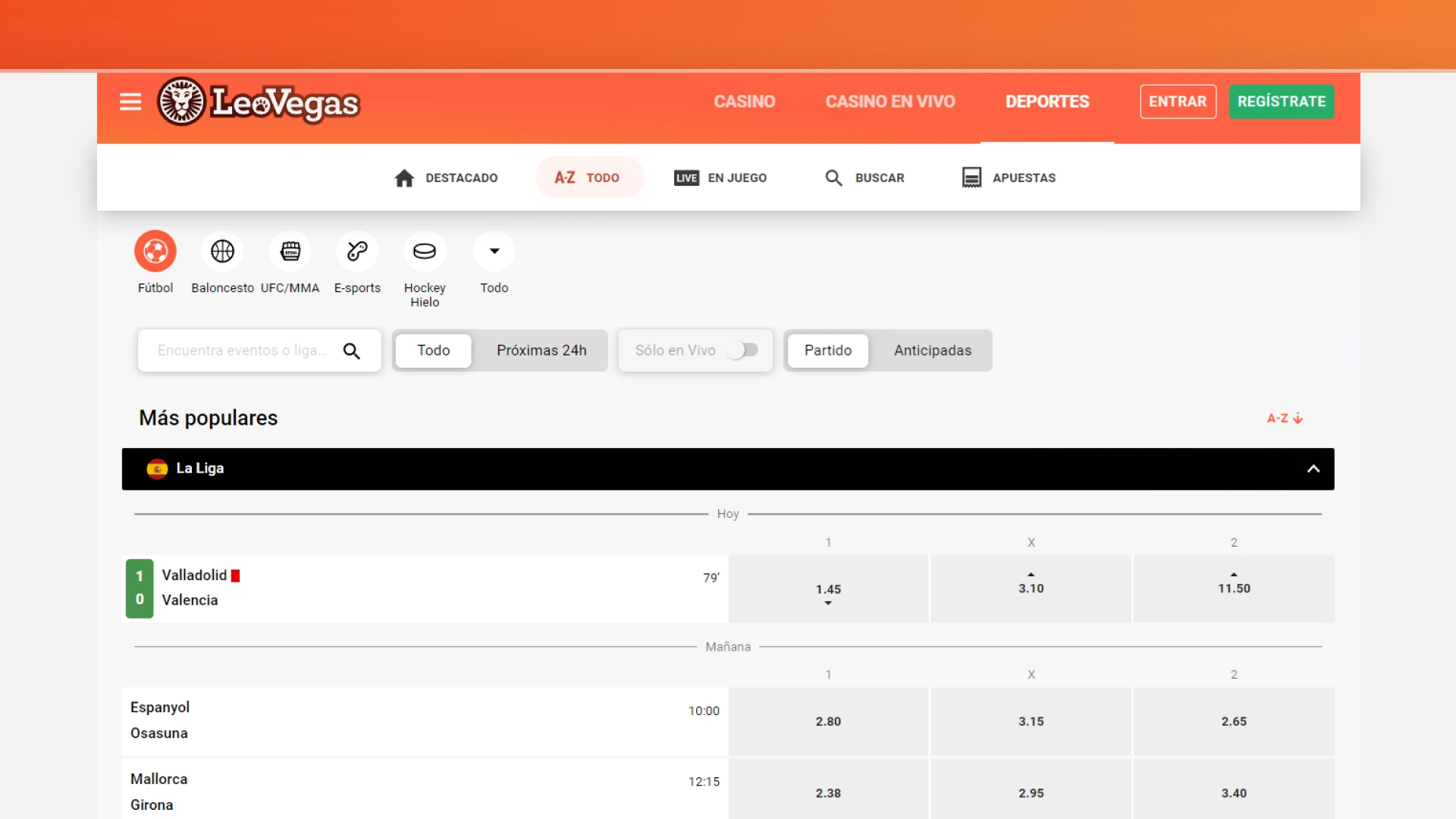The height and width of the screenshot is (819, 1456).
Task: Bet on Espanyol win at 2.80
Action: pos(828,721)
